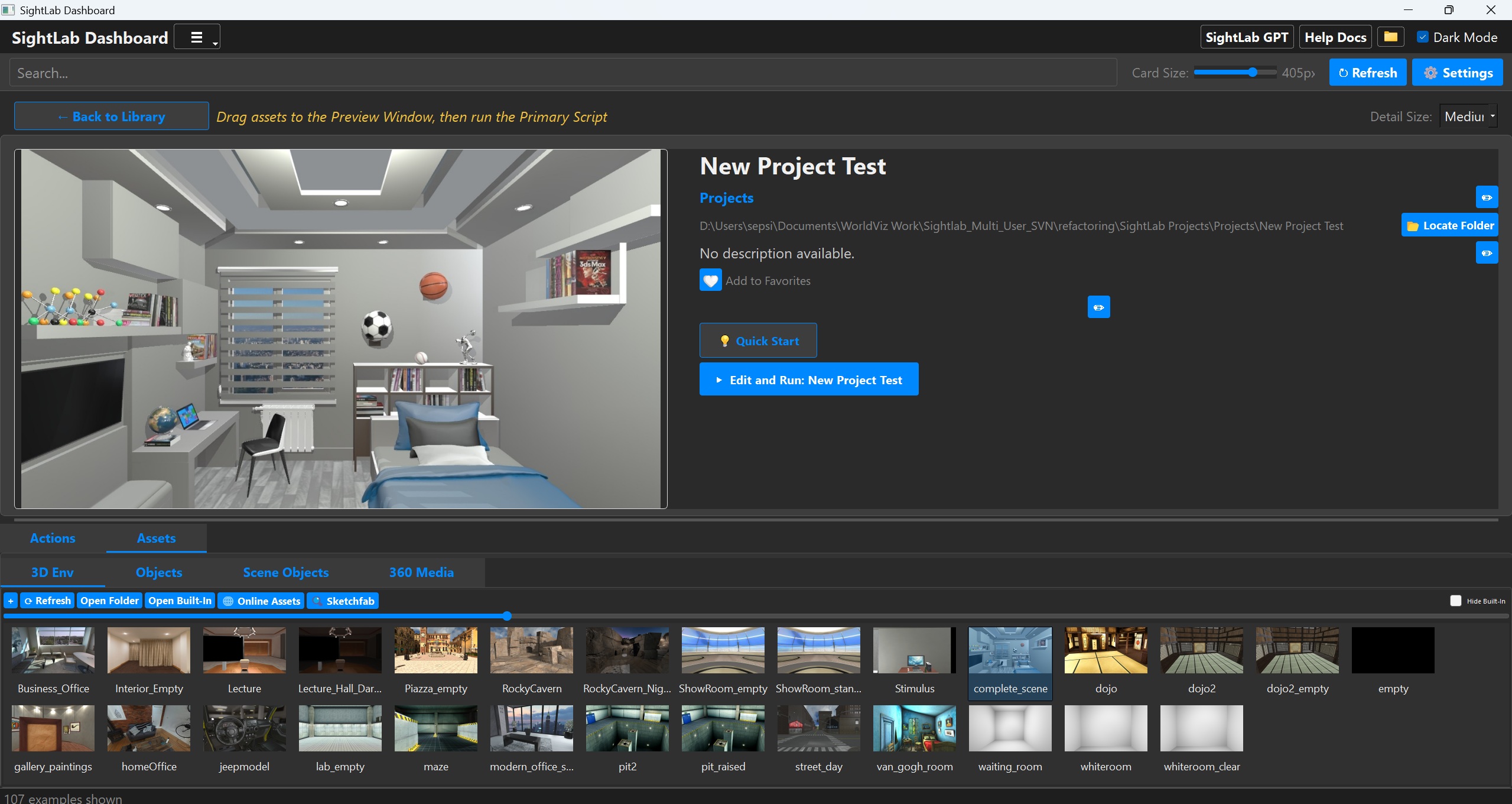
Task: Click Locate Folder button
Action: coord(1450,225)
